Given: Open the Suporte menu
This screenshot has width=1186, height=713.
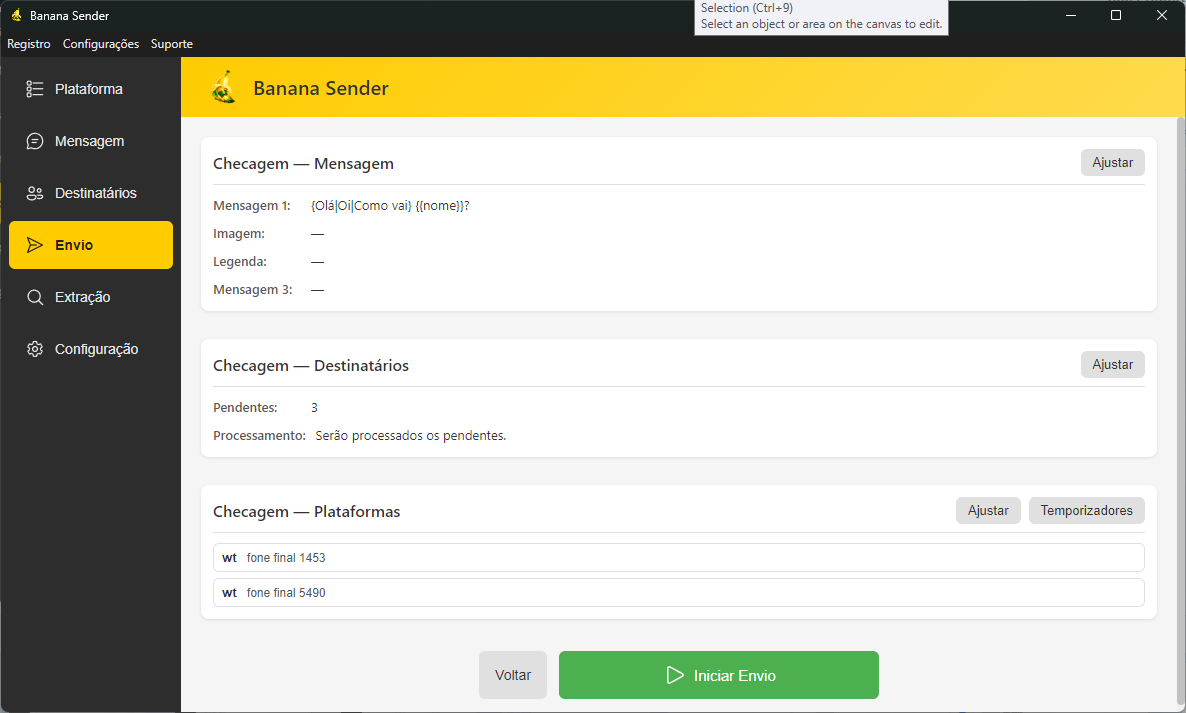Looking at the screenshot, I should coord(172,44).
